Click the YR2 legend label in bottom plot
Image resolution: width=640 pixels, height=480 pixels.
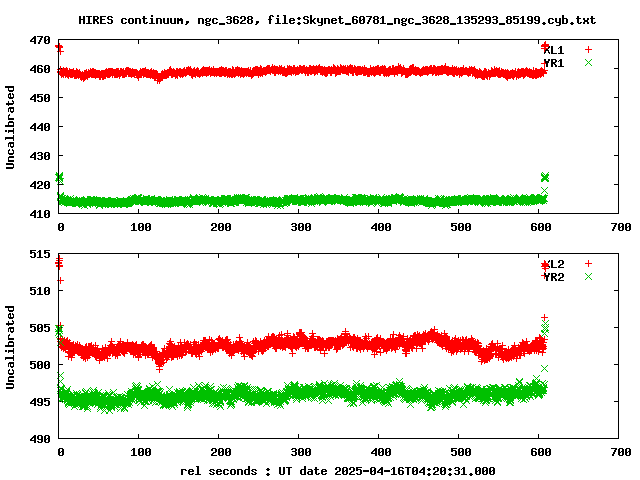click(x=554, y=277)
